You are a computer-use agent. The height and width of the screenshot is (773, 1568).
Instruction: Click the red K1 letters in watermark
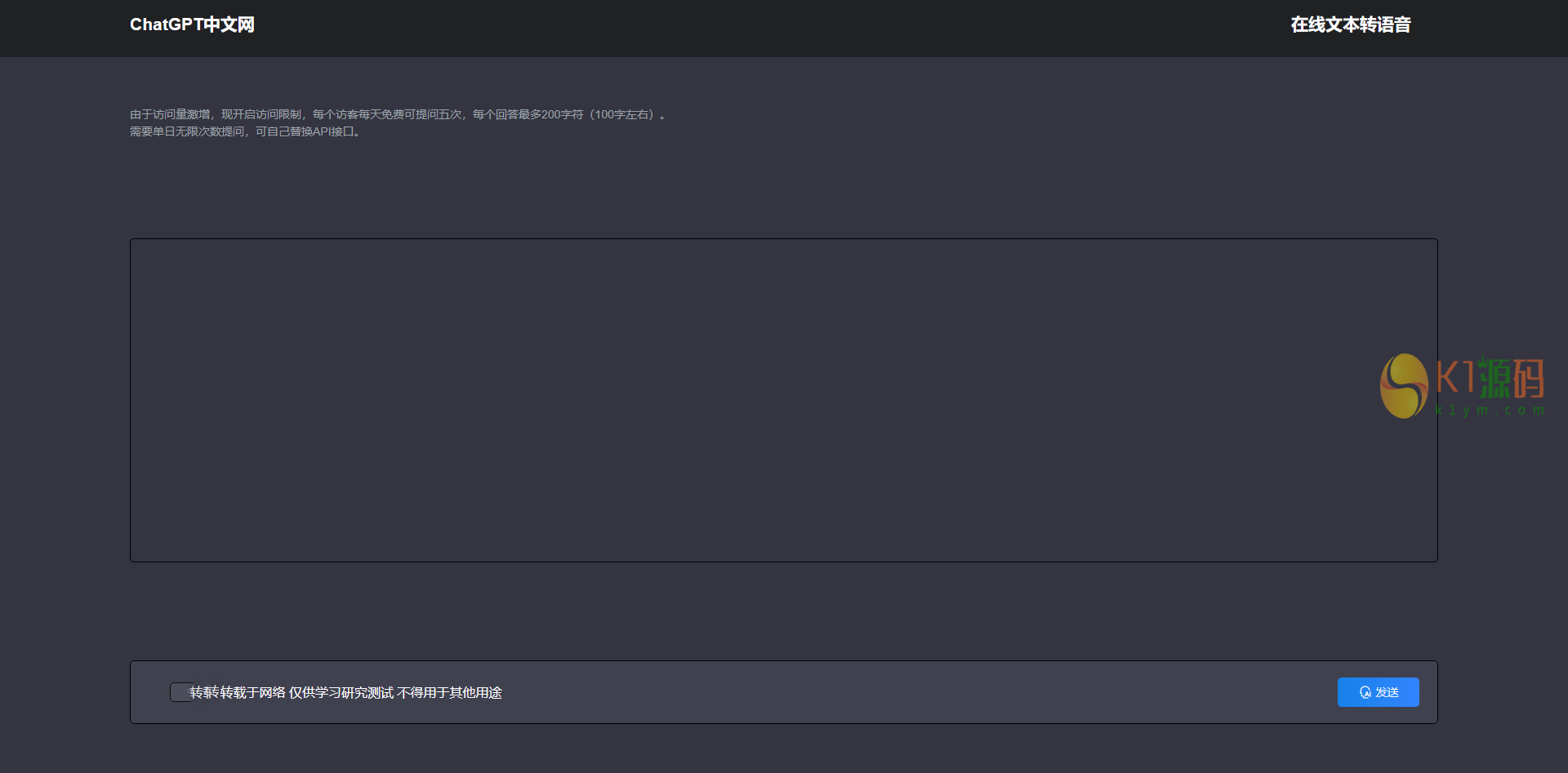pos(1455,377)
